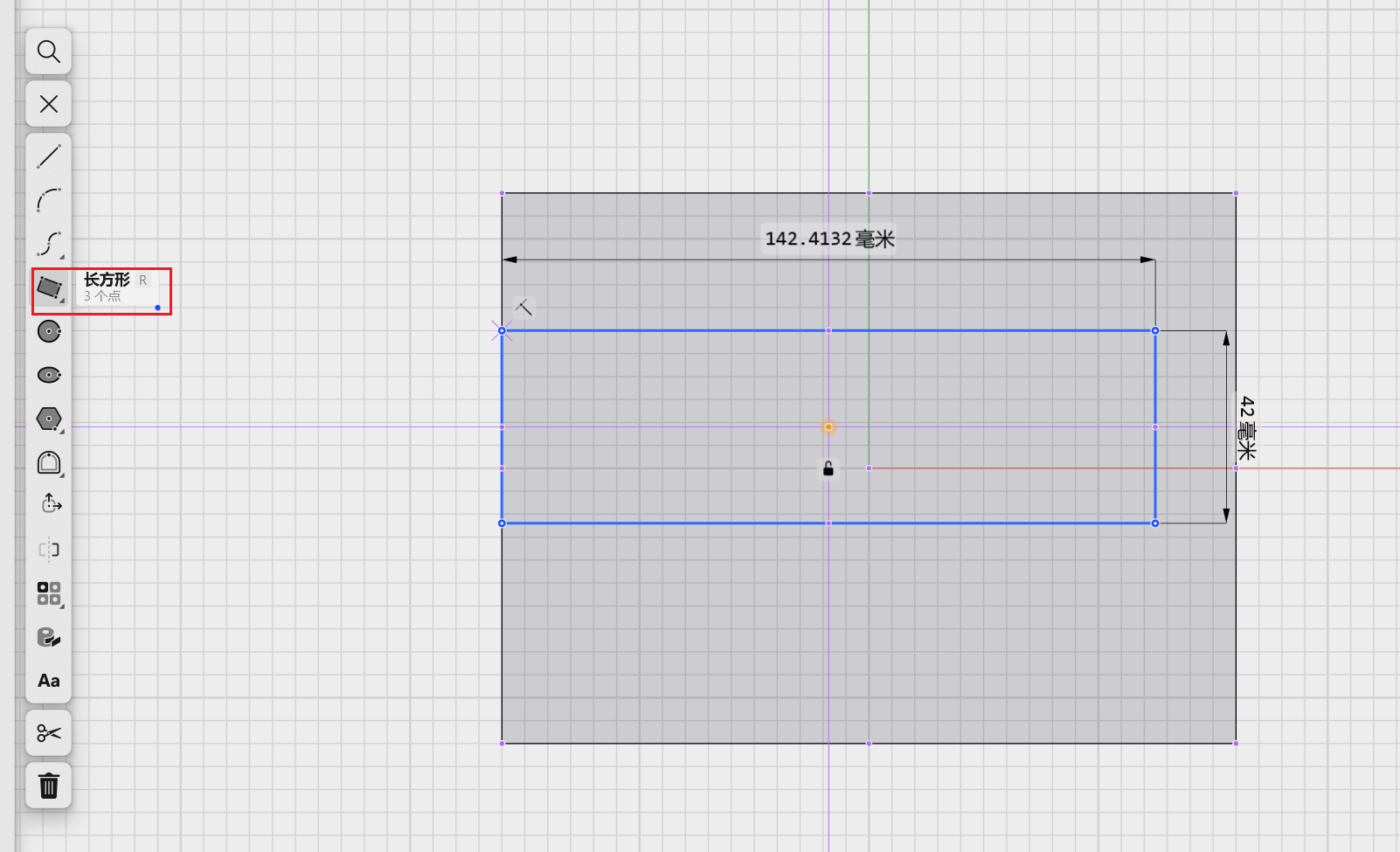Select the Line sketch tool
Screen dimensions: 1400x852
click(49, 156)
